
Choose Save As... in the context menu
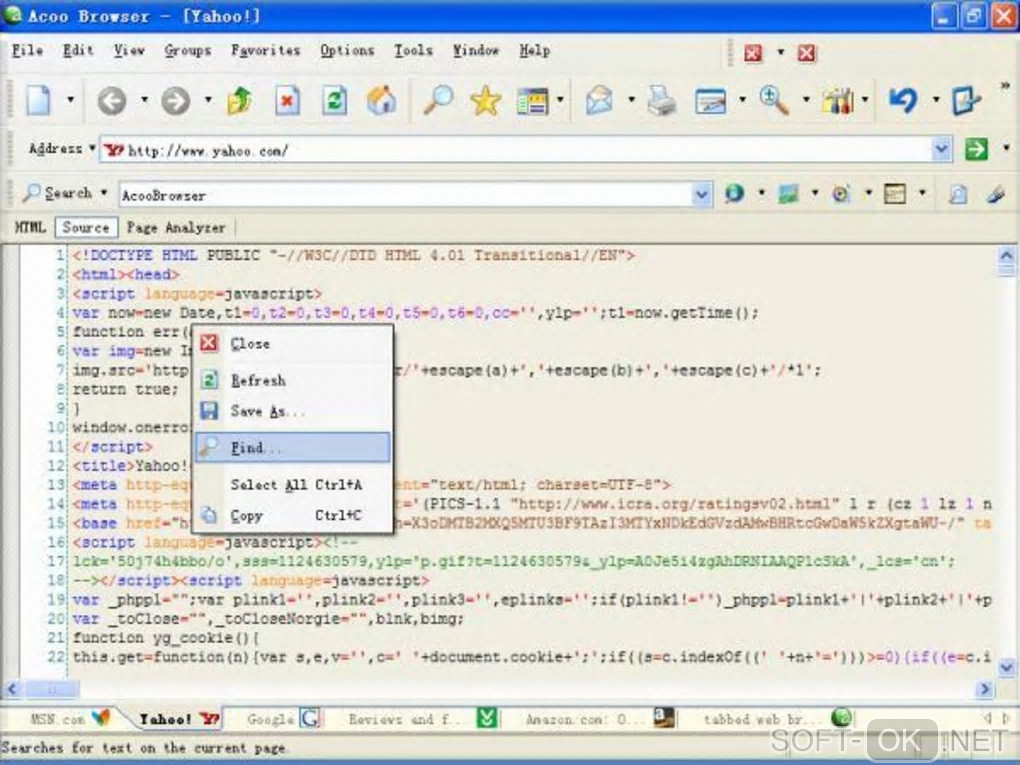[x=293, y=411]
